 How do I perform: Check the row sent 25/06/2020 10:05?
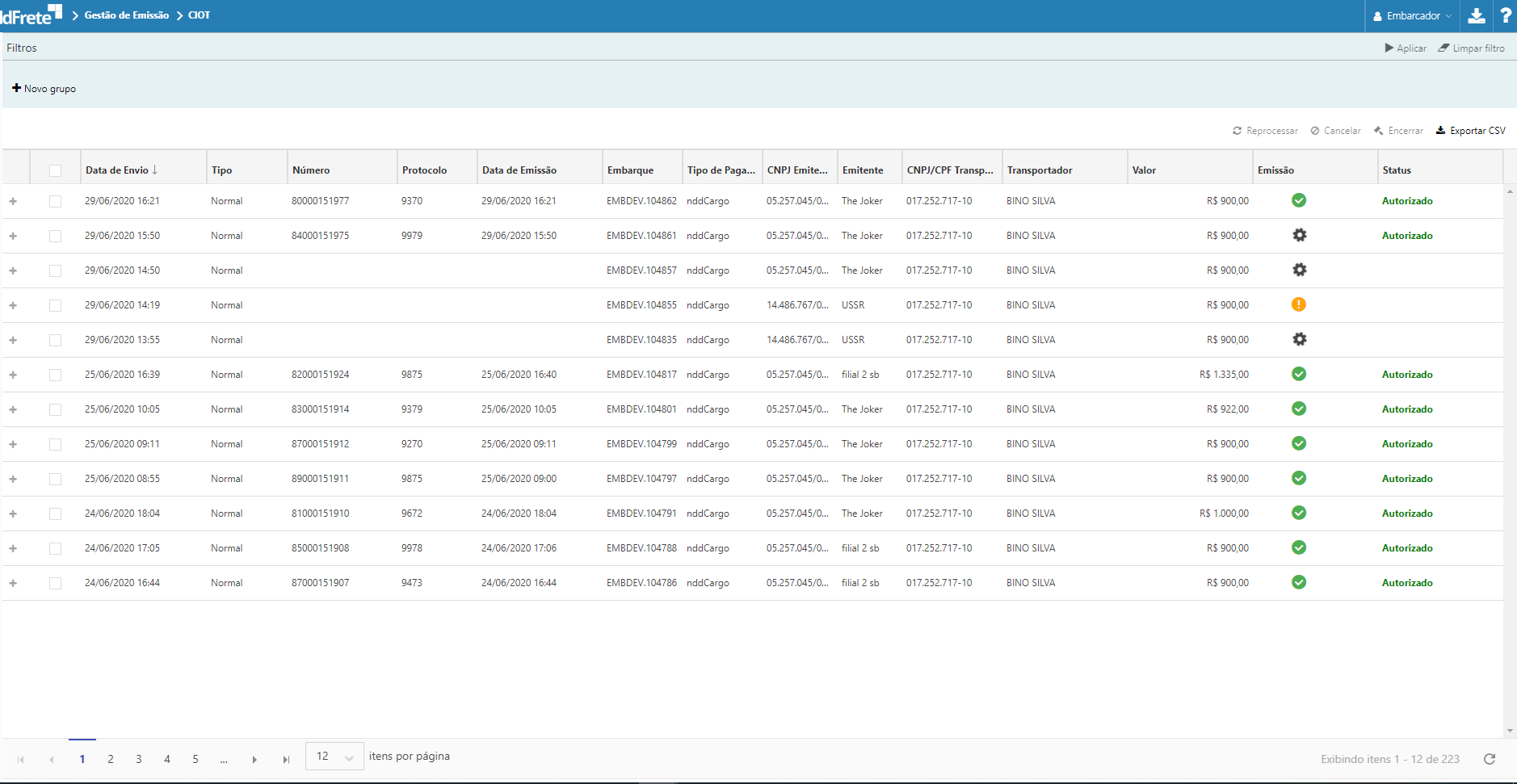point(55,409)
